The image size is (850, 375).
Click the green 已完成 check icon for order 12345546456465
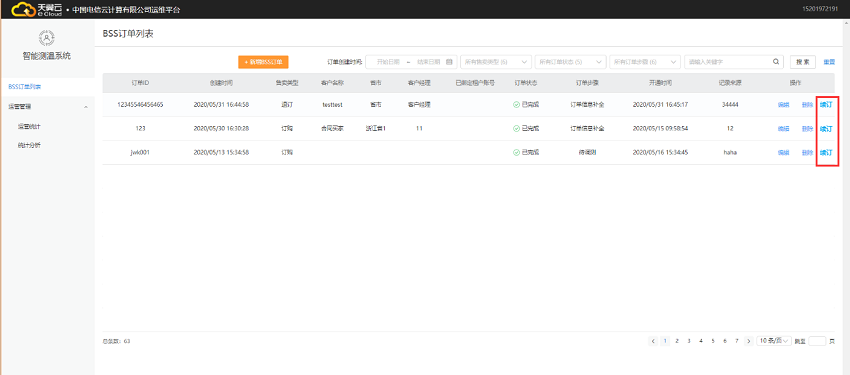[516, 105]
